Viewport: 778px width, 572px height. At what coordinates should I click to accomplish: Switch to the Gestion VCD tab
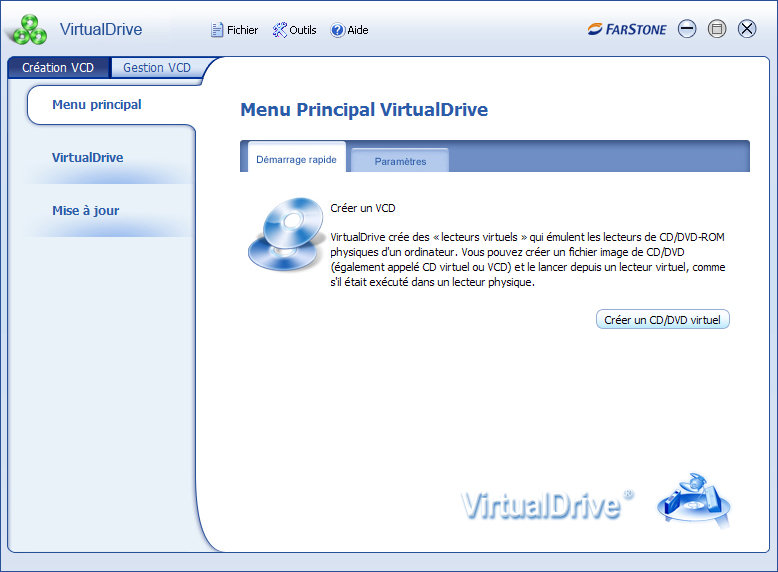click(x=157, y=67)
